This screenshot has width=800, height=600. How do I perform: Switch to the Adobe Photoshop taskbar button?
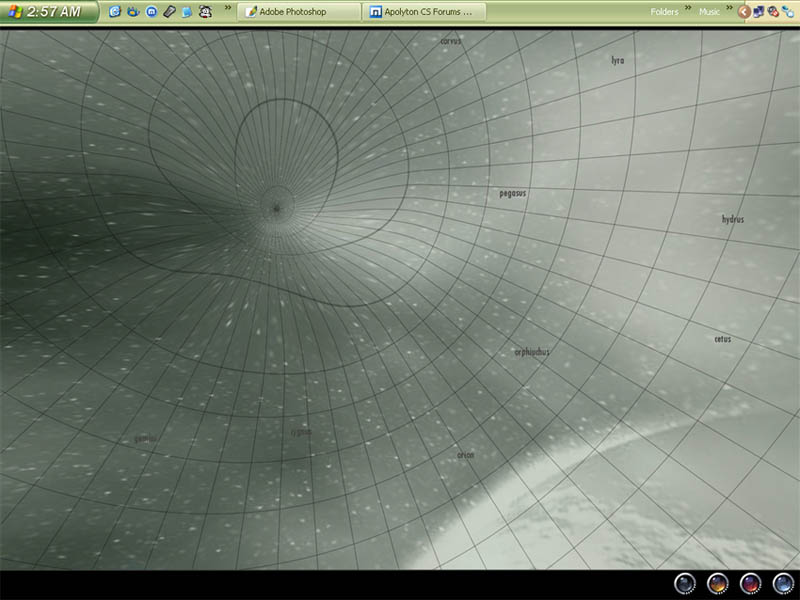(300, 12)
